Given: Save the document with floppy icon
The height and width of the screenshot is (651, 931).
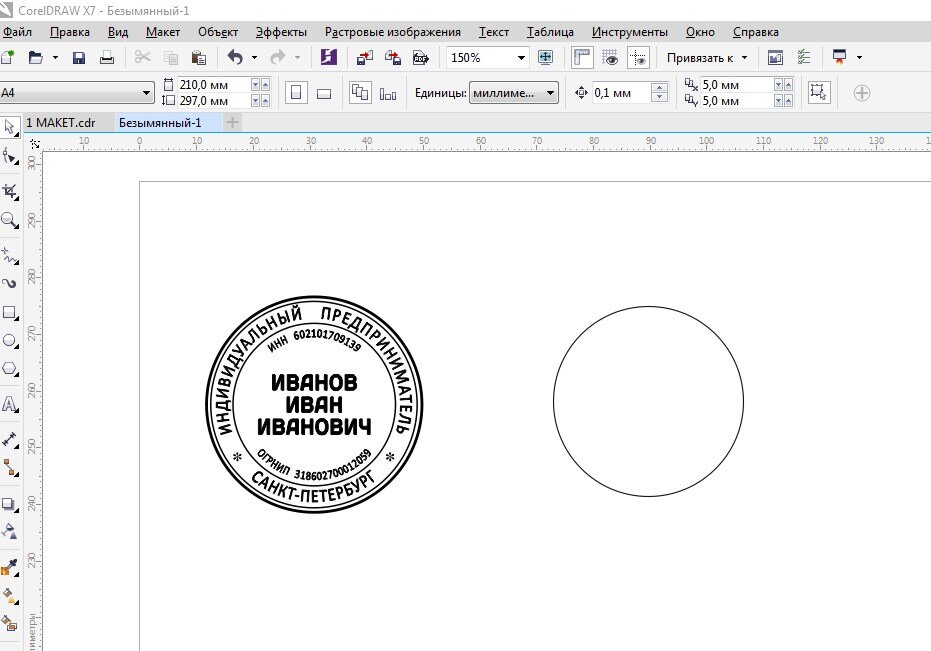Looking at the screenshot, I should click(x=78, y=58).
